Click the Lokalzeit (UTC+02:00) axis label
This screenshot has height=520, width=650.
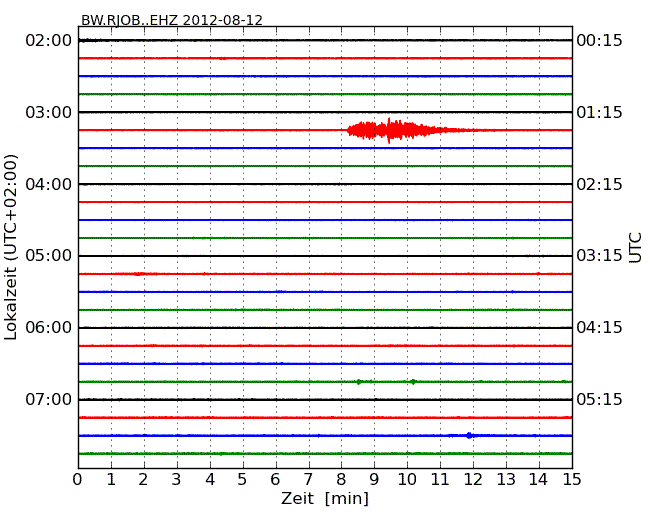11,247
